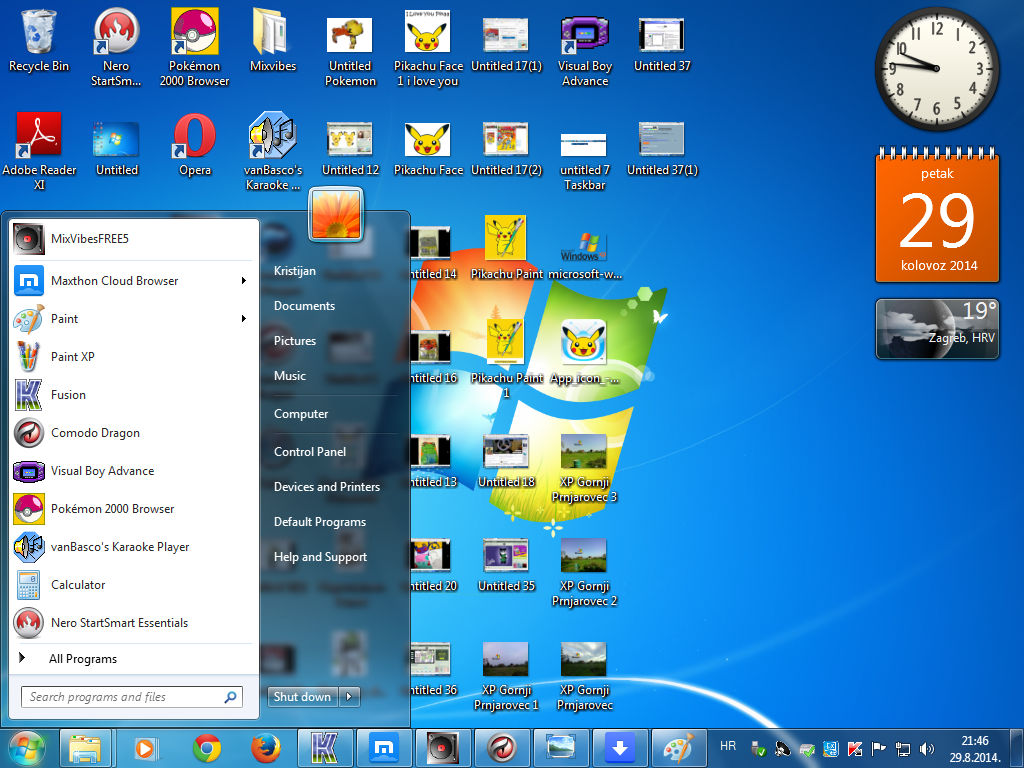Open Pictures from the Start menu

pos(295,341)
